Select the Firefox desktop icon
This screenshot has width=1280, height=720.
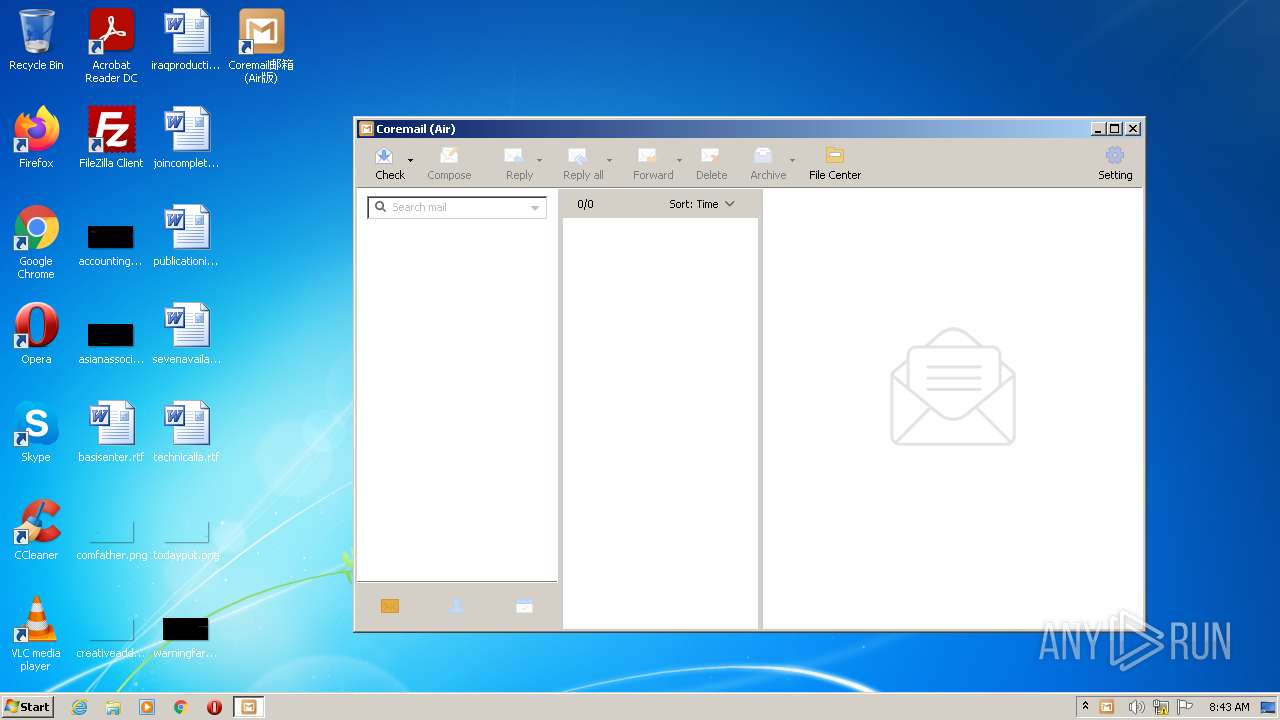[x=36, y=138]
